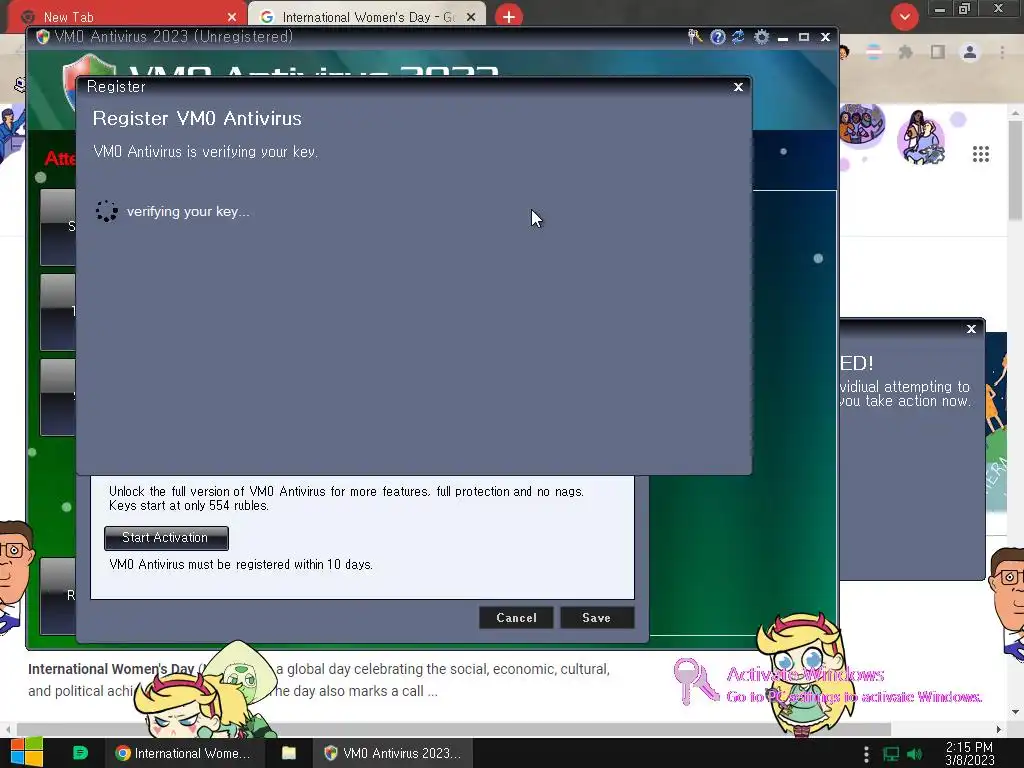1024x768 pixels.
Task: Open the network icon in system tray
Action: pos(891,754)
